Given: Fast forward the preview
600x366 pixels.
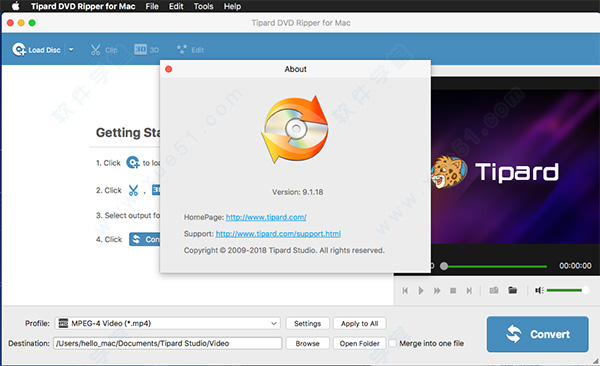Looking at the screenshot, I should (x=437, y=291).
